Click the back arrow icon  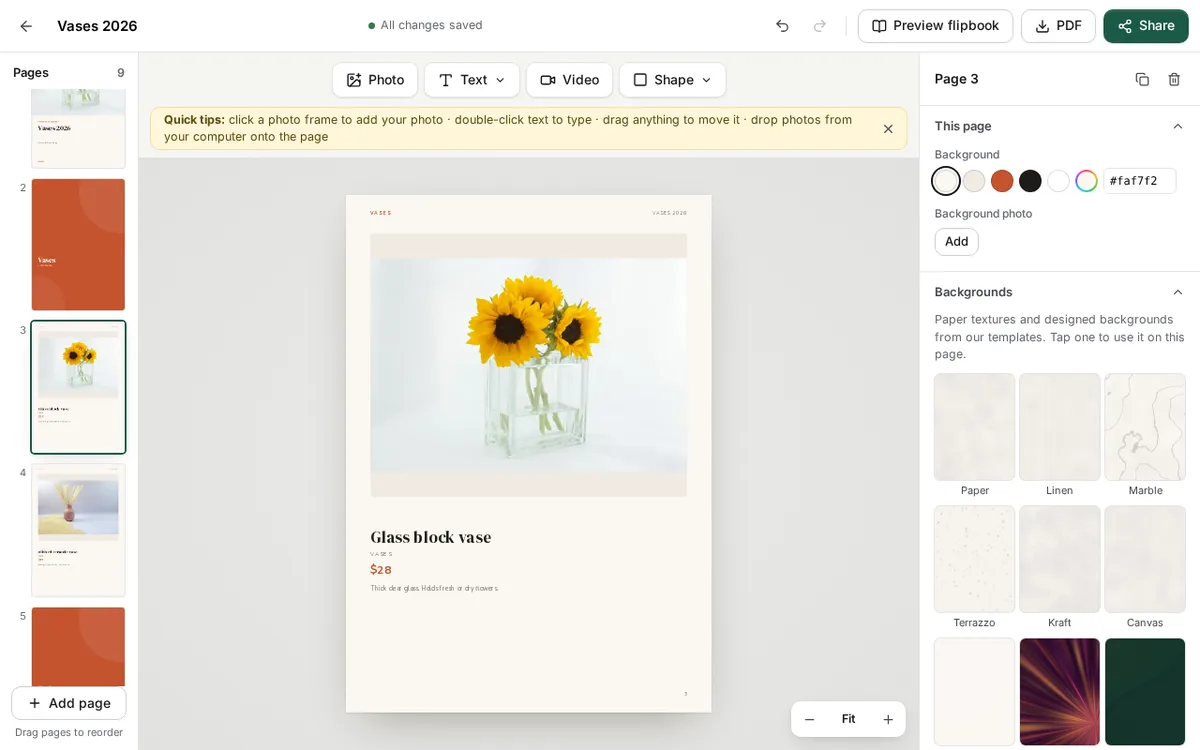click(26, 26)
